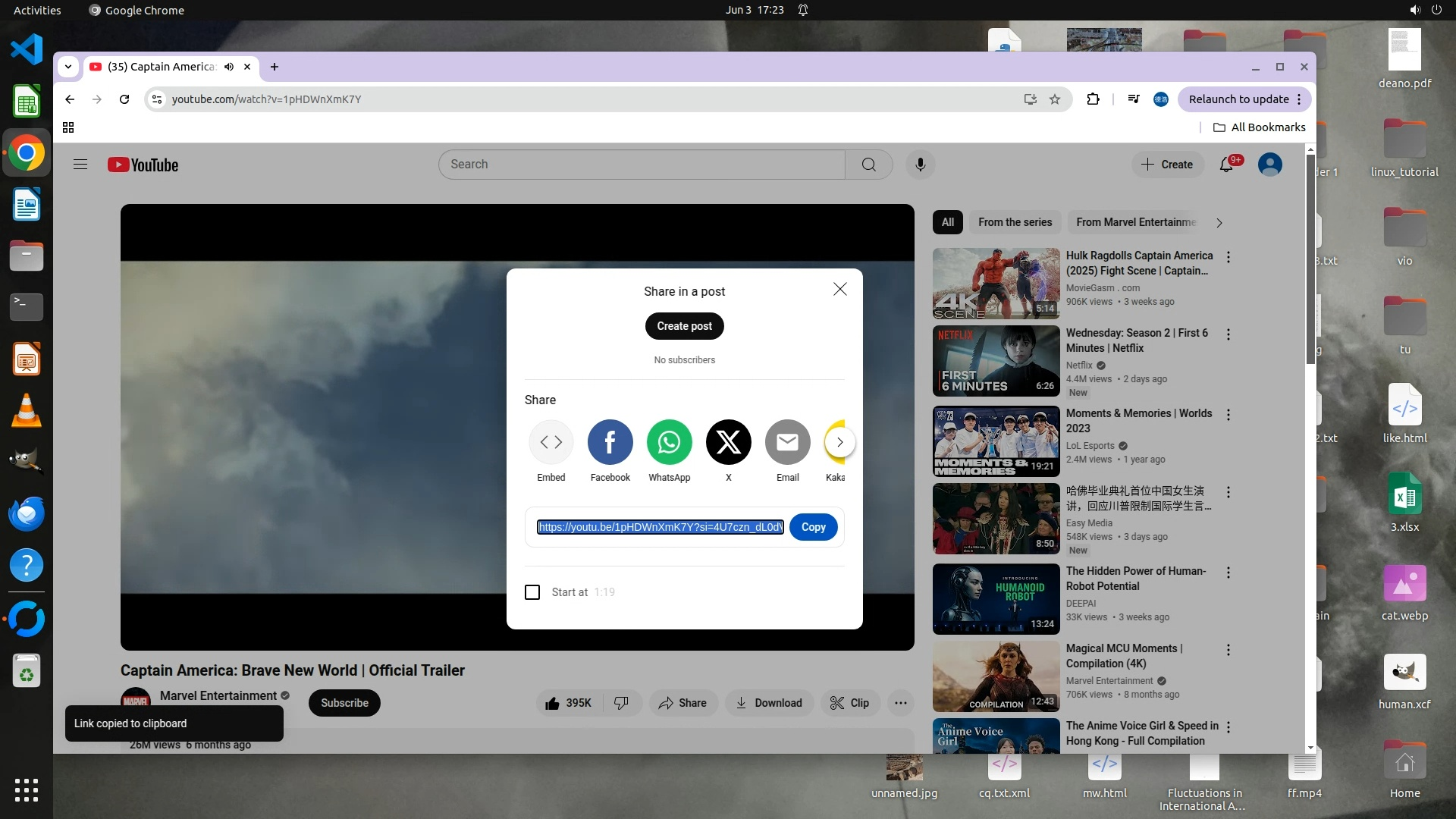
Task: Open the YouTube hamburger guide menu
Action: point(80,165)
